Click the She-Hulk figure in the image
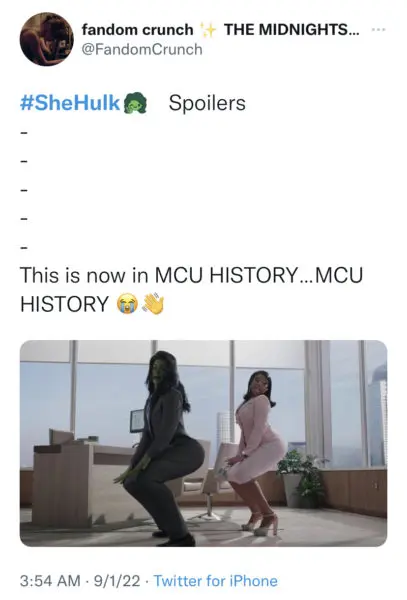The width and height of the screenshot is (407, 600). 161,448
